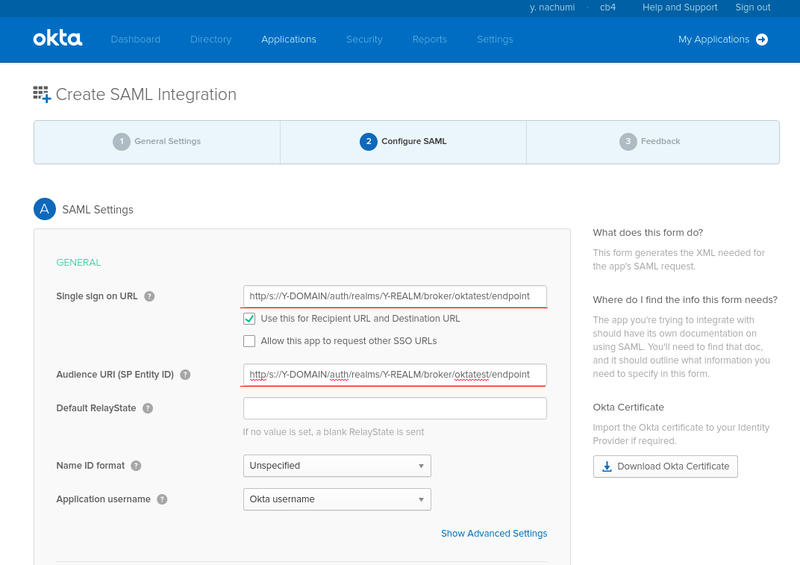Click the Create SAML Integration grid icon
The height and width of the screenshot is (565, 800).
(42, 94)
